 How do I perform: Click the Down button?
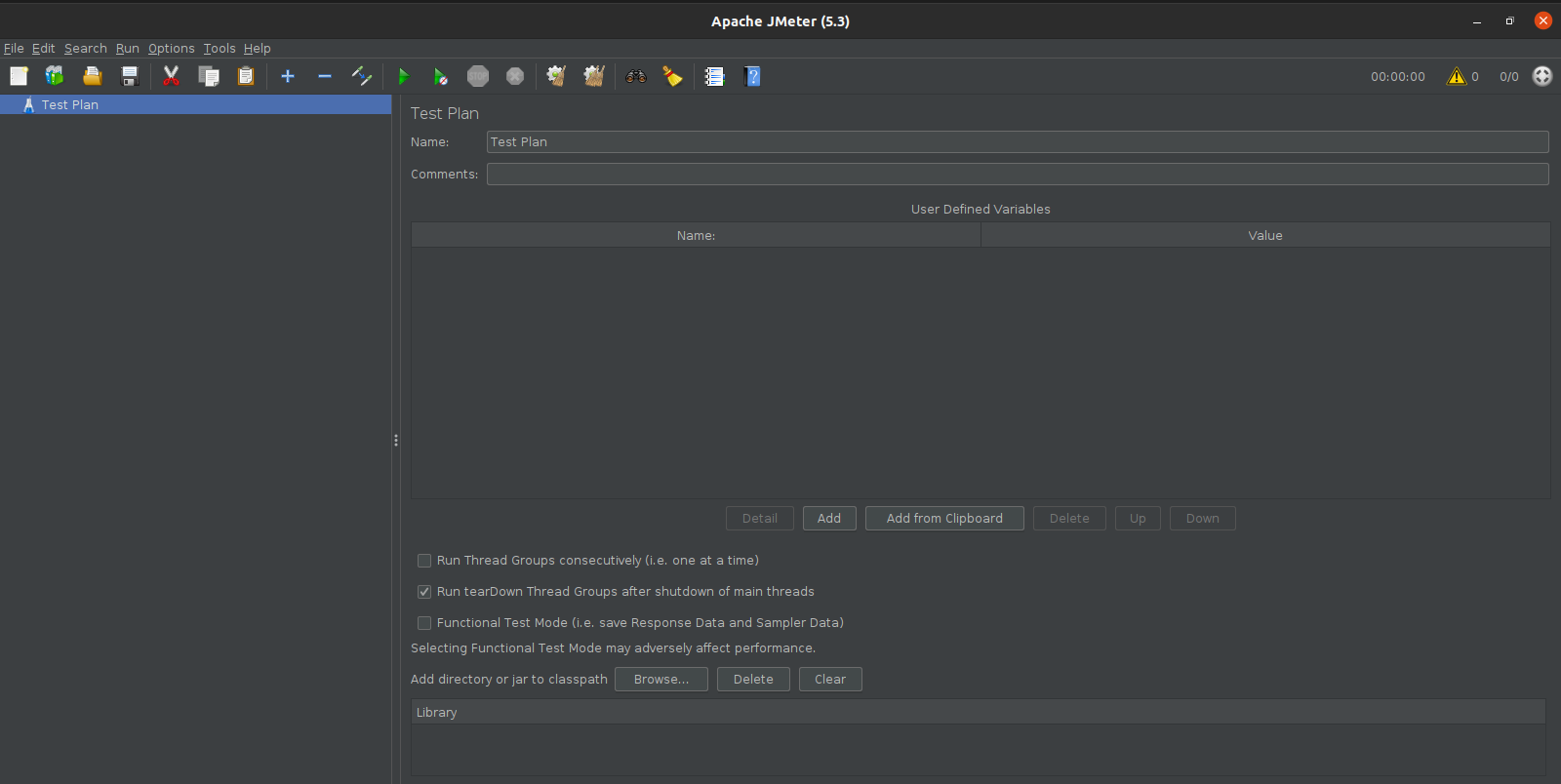(x=1203, y=519)
